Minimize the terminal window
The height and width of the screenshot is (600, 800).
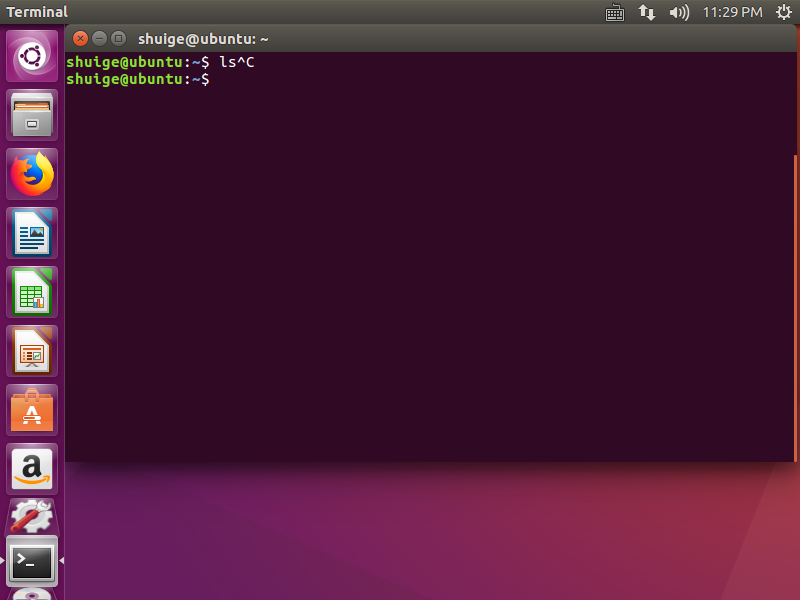tap(99, 38)
